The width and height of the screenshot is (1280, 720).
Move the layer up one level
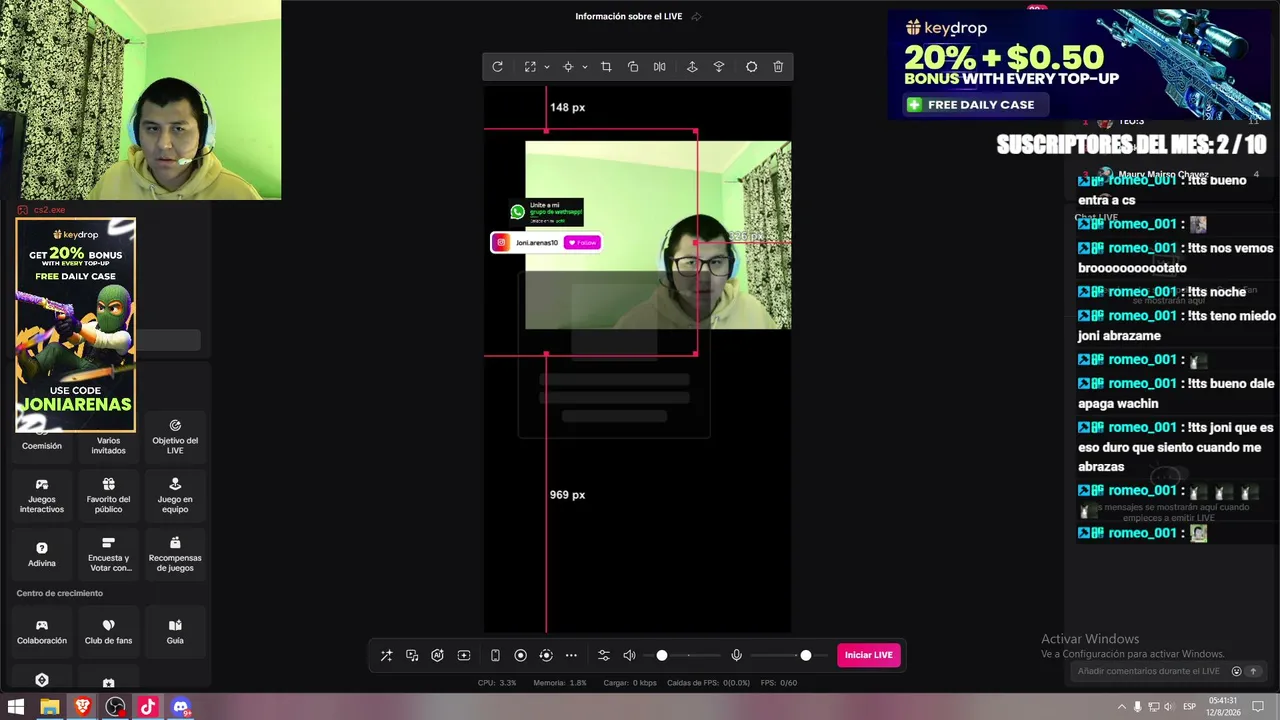click(x=692, y=67)
